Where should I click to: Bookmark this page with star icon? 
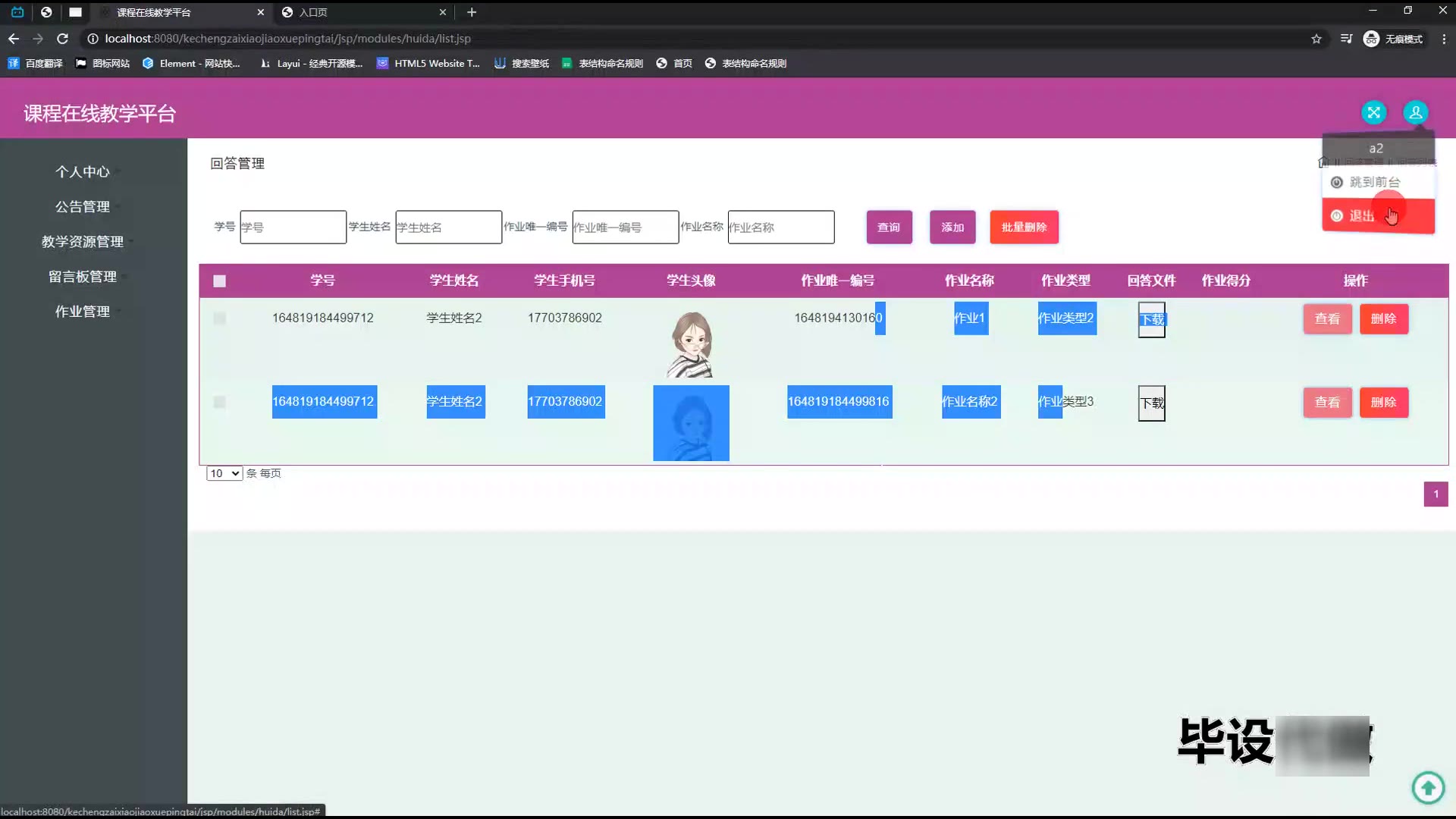point(1316,39)
